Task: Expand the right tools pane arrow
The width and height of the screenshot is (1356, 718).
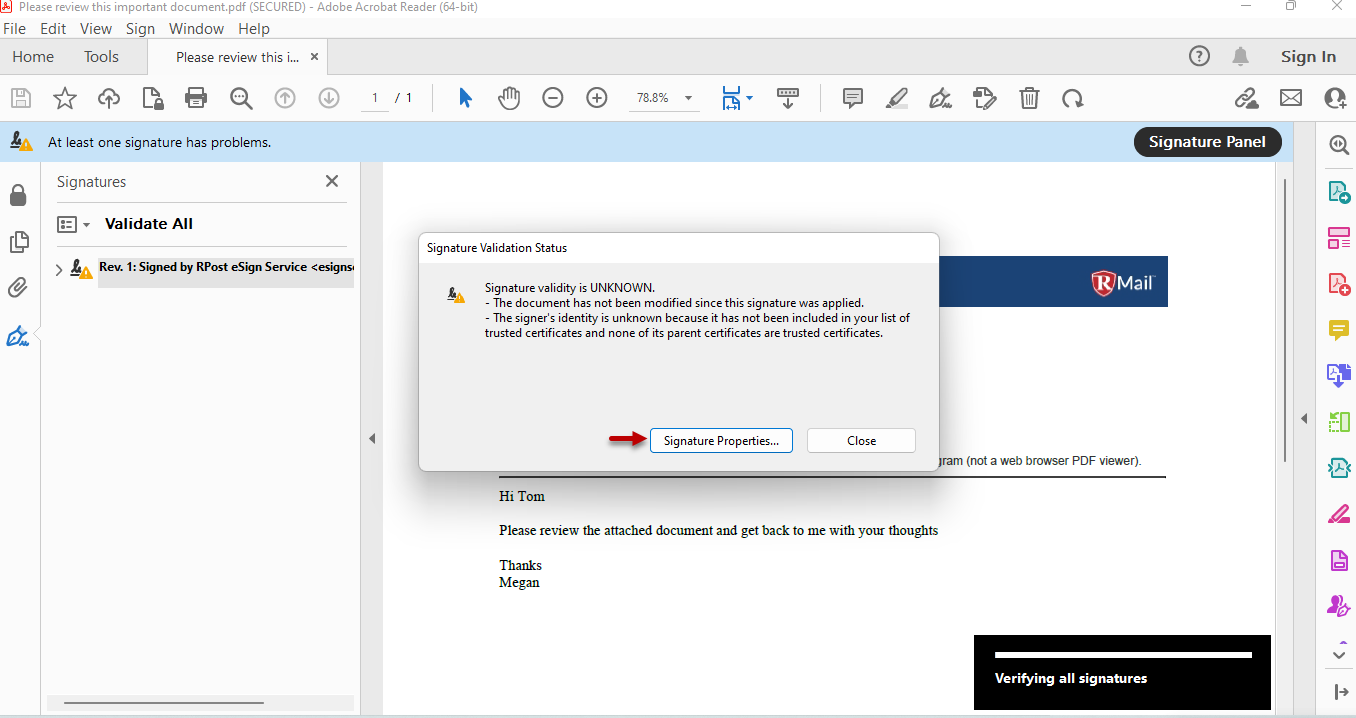Action: (x=1303, y=418)
